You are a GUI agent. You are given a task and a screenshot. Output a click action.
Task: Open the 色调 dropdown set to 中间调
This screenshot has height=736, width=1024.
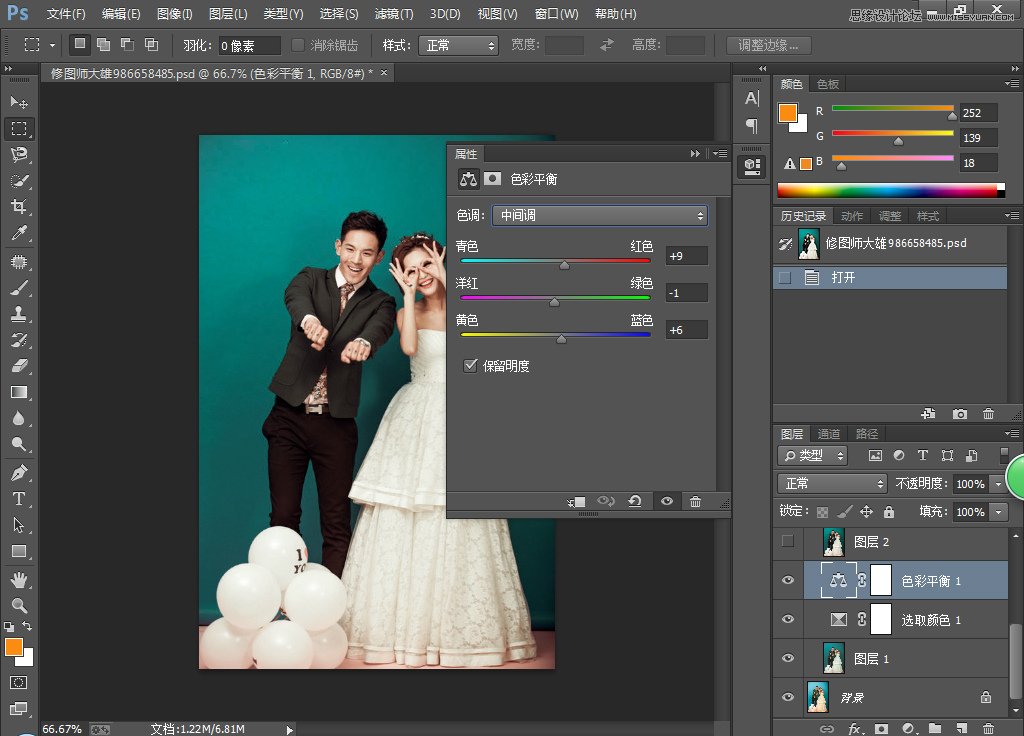pos(598,215)
